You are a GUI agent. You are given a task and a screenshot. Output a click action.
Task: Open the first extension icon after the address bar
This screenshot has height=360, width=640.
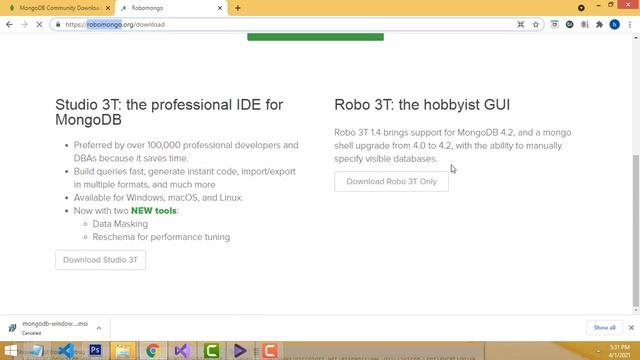pos(554,24)
